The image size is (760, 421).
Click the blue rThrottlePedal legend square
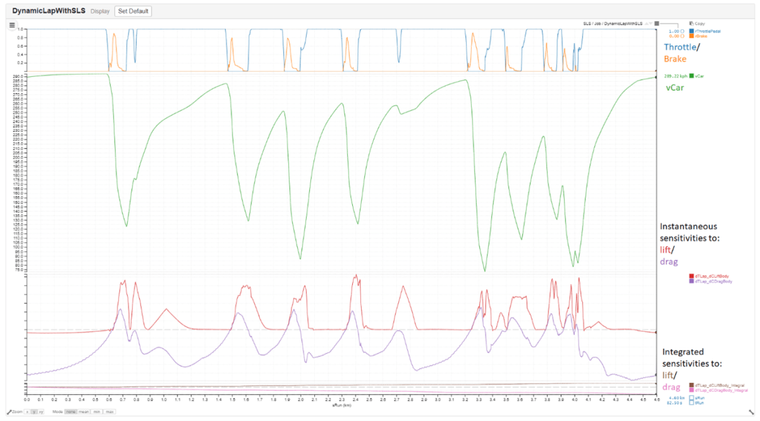tap(691, 31)
